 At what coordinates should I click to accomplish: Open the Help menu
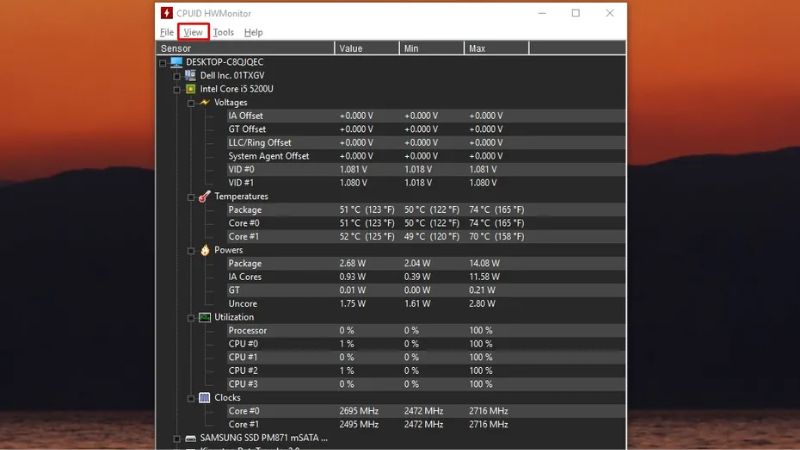pos(253,32)
